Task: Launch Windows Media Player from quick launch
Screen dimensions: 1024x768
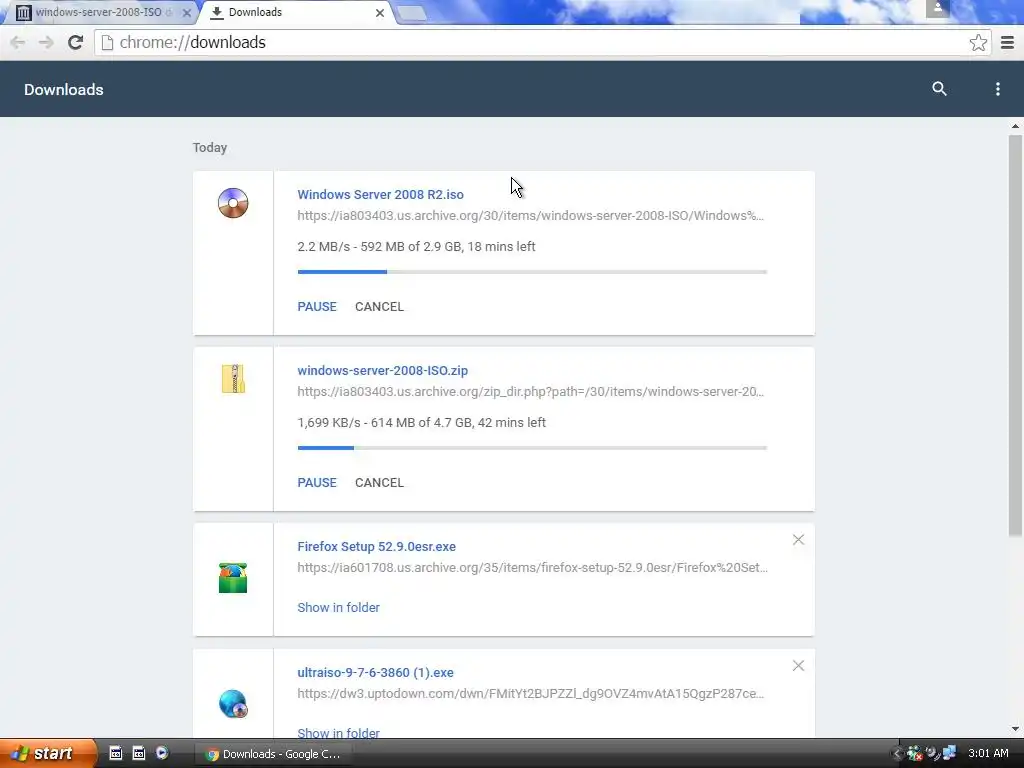Action: [x=162, y=753]
